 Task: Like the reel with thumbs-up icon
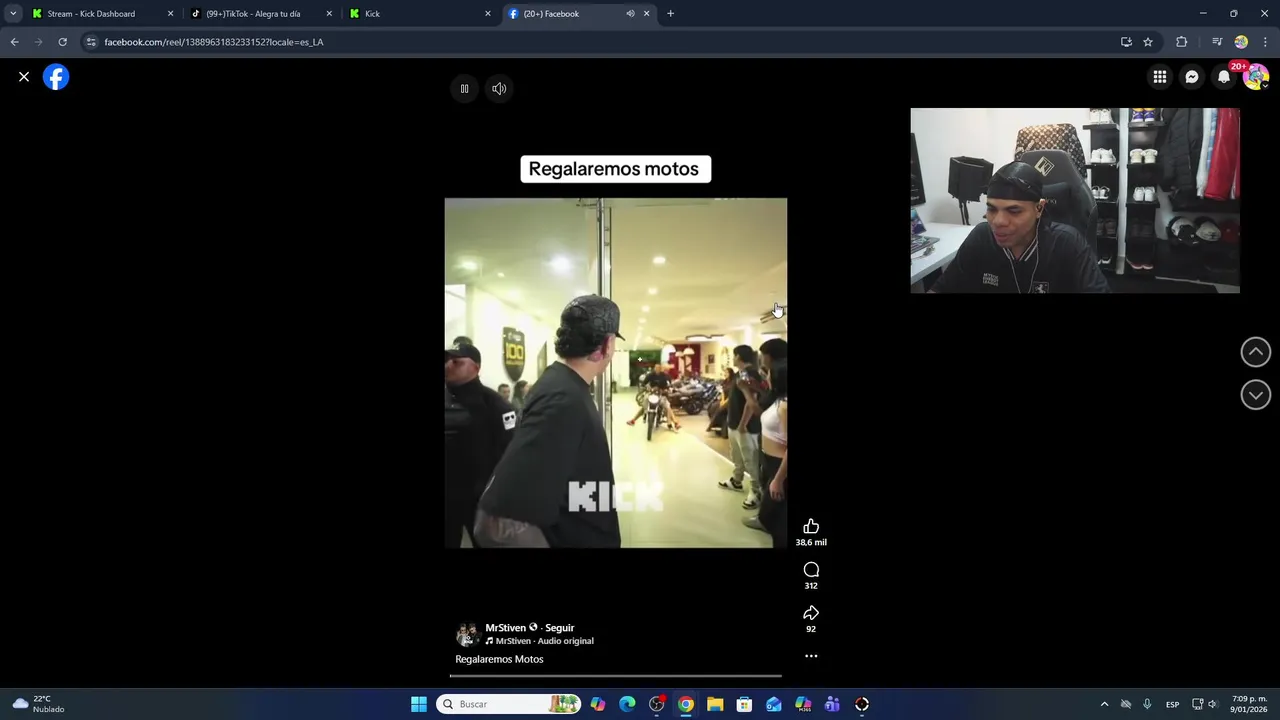pos(811,527)
